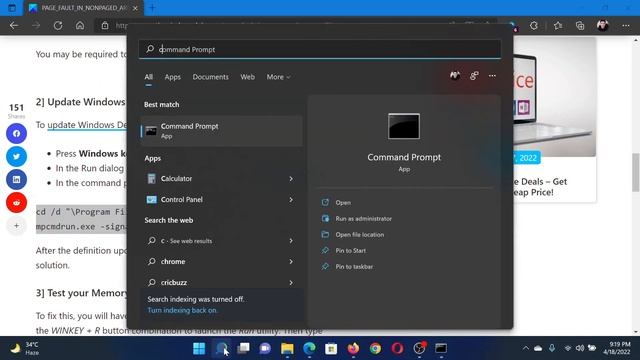Click the OneDrive cloud tray icon
Screen dimensions: 640x360
coord(538,348)
